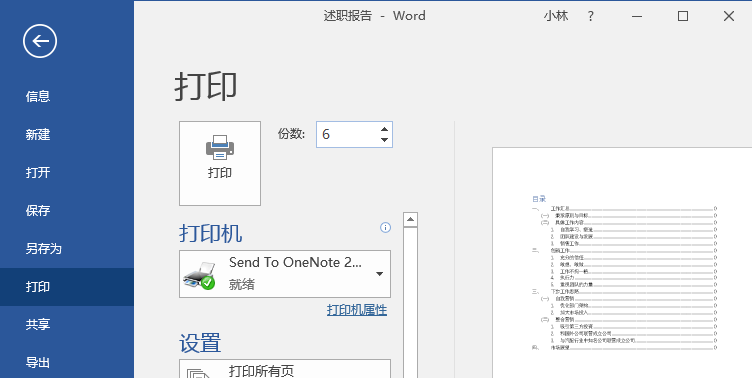Open the 共享 page
Viewport: 752px width, 378px height.
pyautogui.click(x=38, y=324)
